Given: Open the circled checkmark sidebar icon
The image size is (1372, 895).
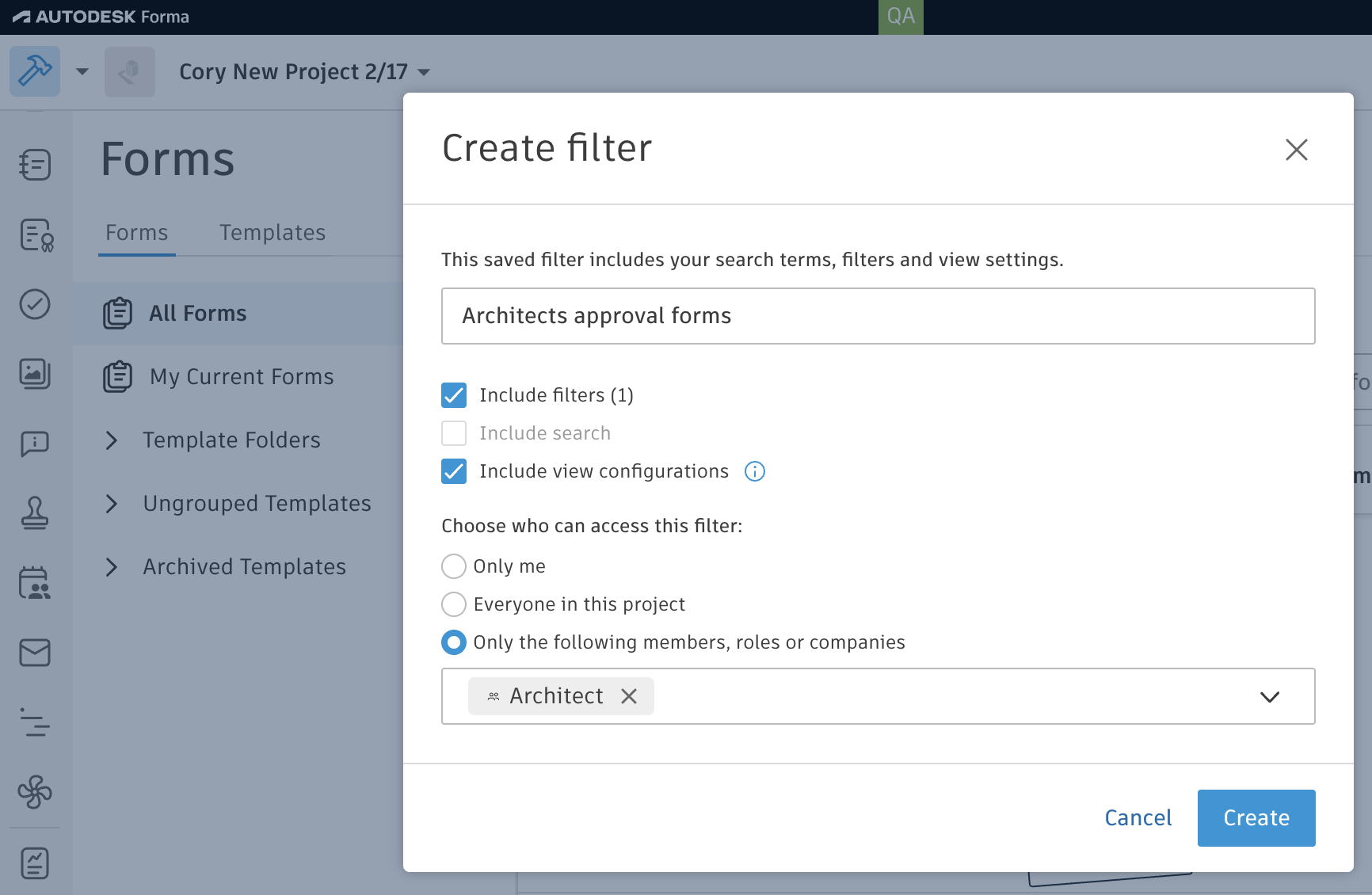Looking at the screenshot, I should (x=35, y=304).
